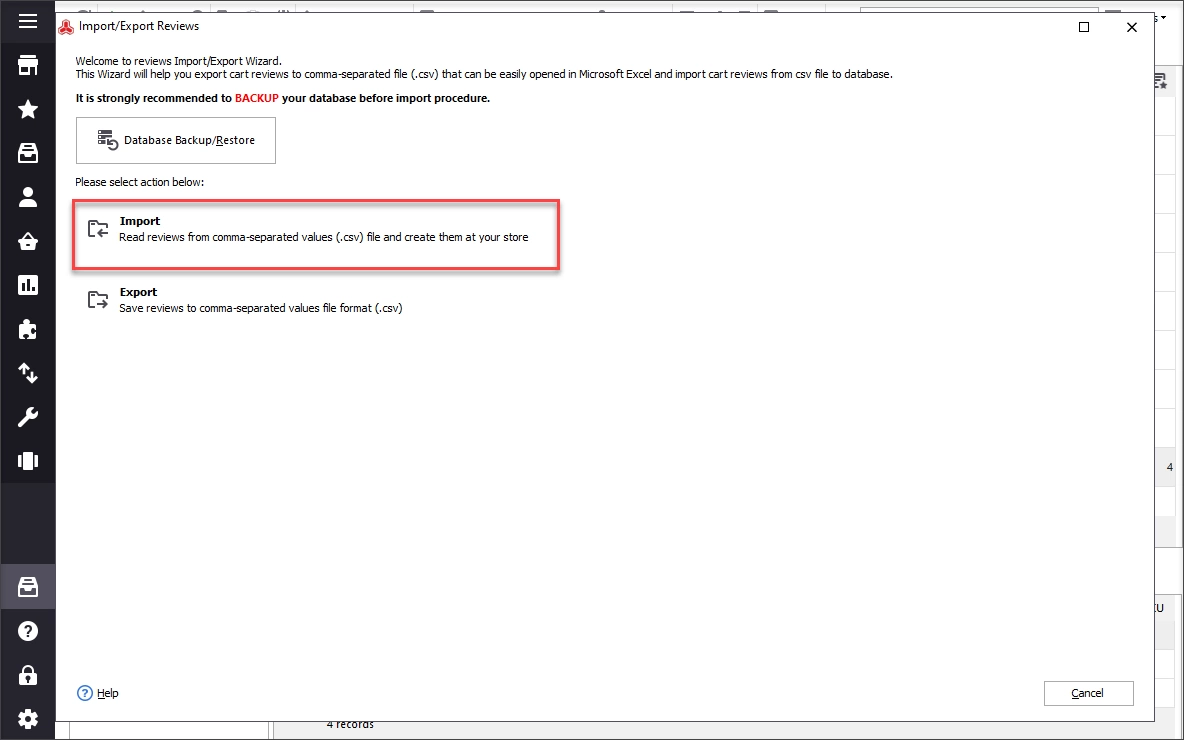The image size is (1184, 740).
Task: Open the hamburger menu in the sidebar
Action: coord(28,21)
